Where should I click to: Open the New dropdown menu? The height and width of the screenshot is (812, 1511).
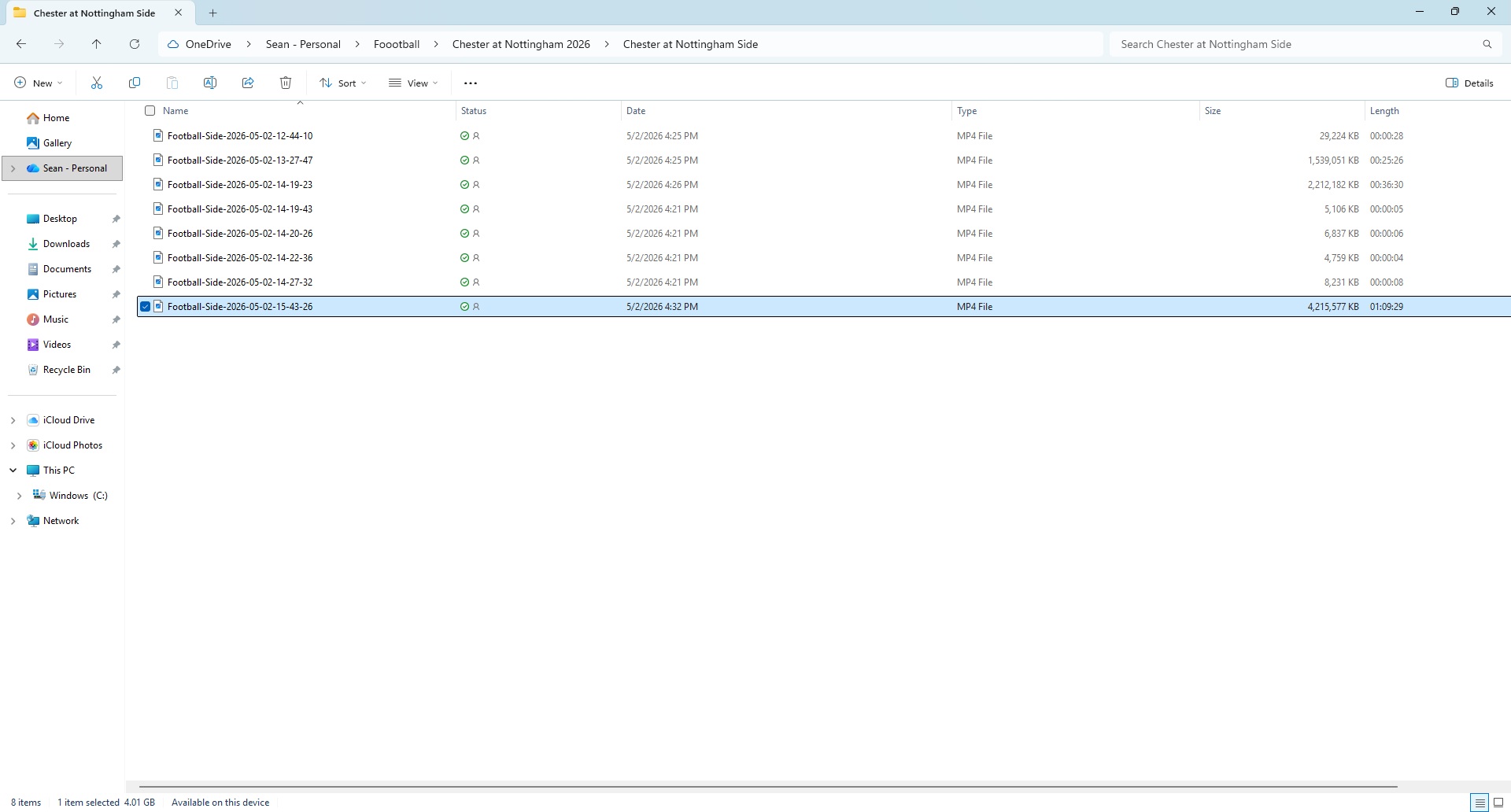(39, 83)
